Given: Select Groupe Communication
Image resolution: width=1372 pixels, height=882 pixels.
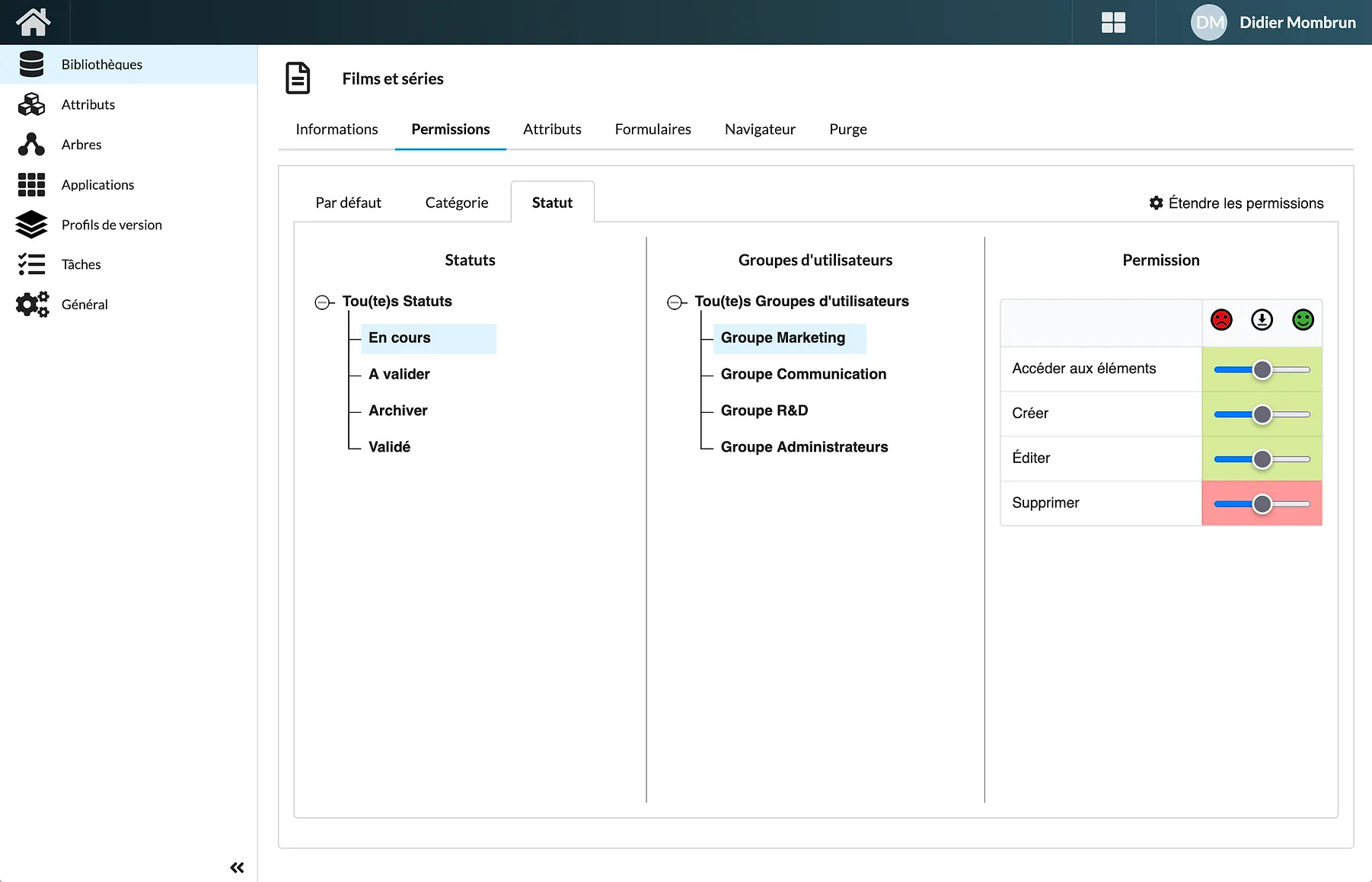Looking at the screenshot, I should pyautogui.click(x=803, y=374).
